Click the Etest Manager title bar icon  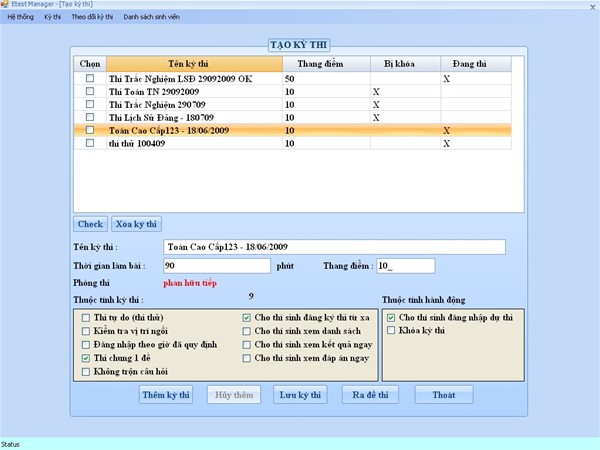[6, 6]
